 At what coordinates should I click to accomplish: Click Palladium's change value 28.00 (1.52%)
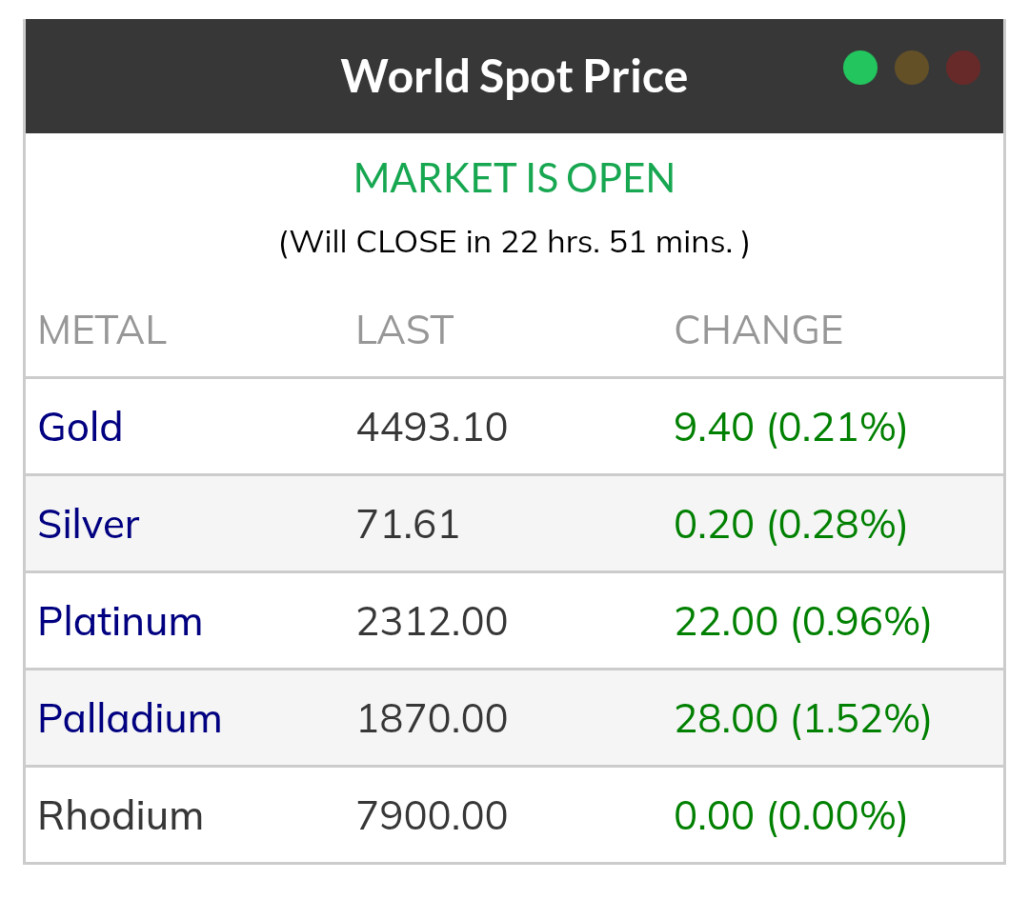point(802,718)
